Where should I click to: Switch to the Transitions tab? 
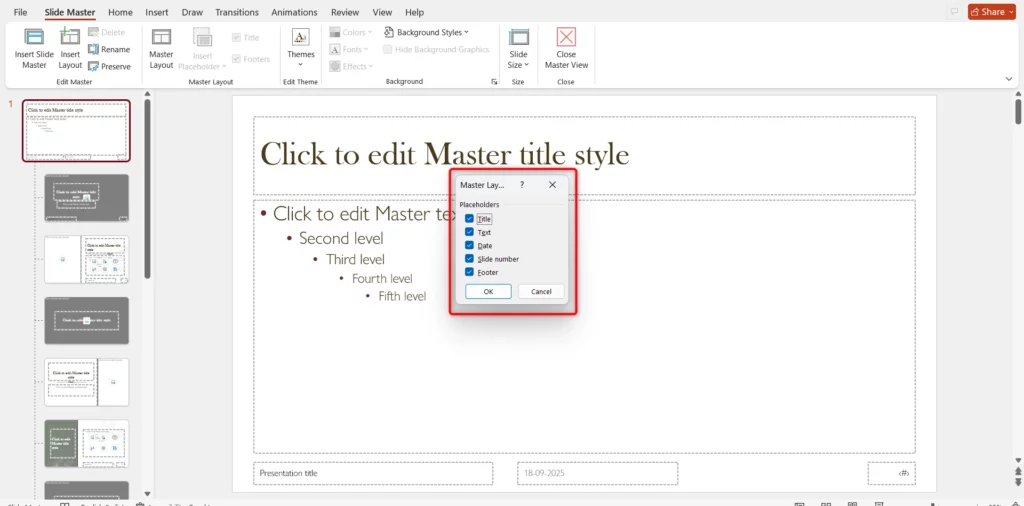236,12
